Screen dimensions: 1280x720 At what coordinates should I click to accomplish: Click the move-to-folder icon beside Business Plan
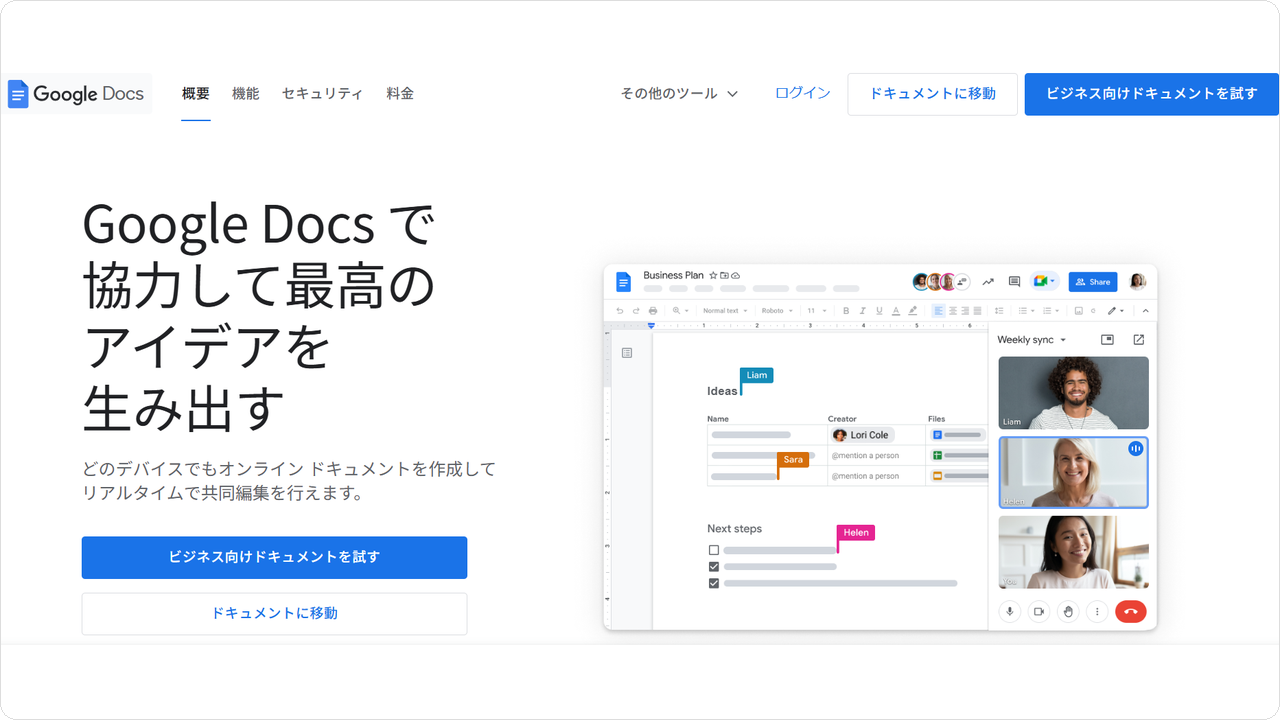724,275
